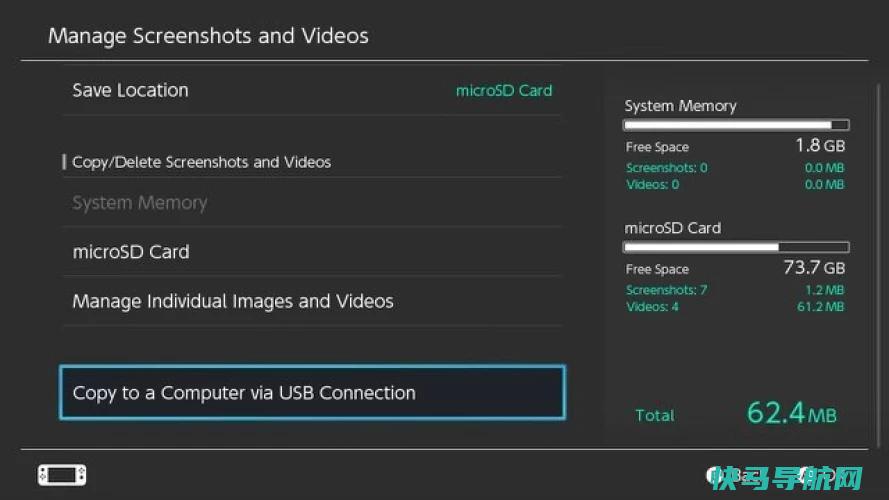Click the Screenshots: 0 count
The width and height of the screenshot is (889, 500).
click(666, 168)
